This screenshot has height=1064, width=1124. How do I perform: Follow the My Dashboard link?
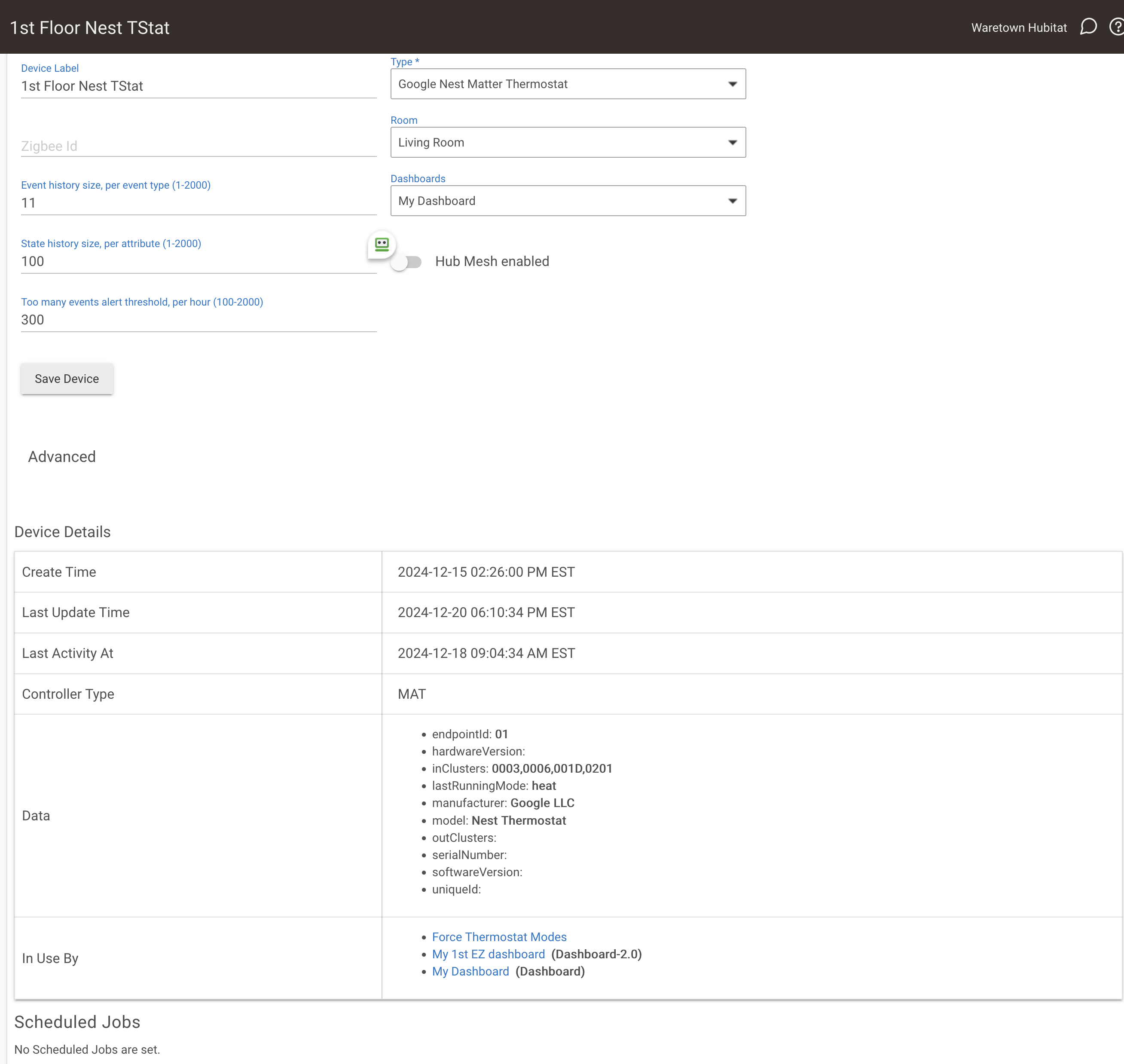click(x=470, y=971)
